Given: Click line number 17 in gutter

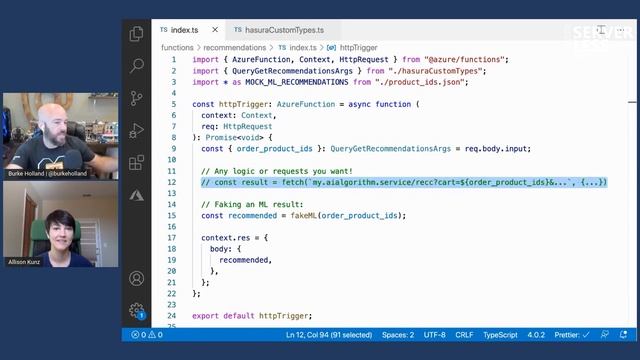Looking at the screenshot, I should point(172,238).
